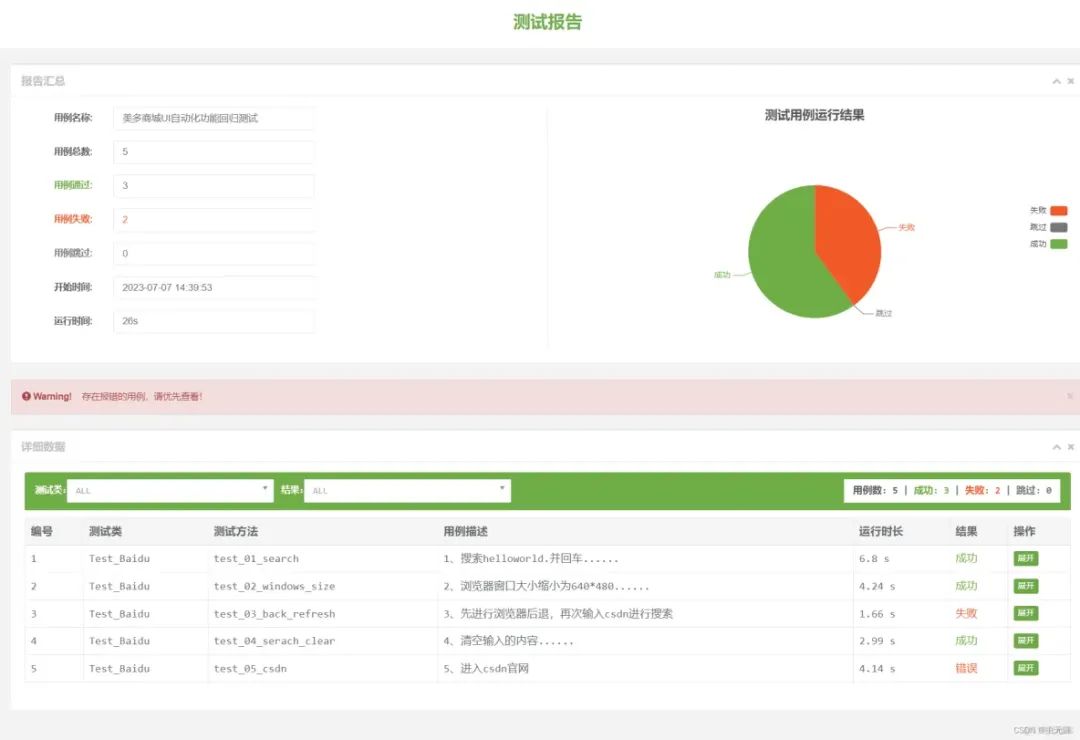Click the orange 失败 legend color swatch
This screenshot has width=1080, height=740.
pyautogui.click(x=1060, y=210)
